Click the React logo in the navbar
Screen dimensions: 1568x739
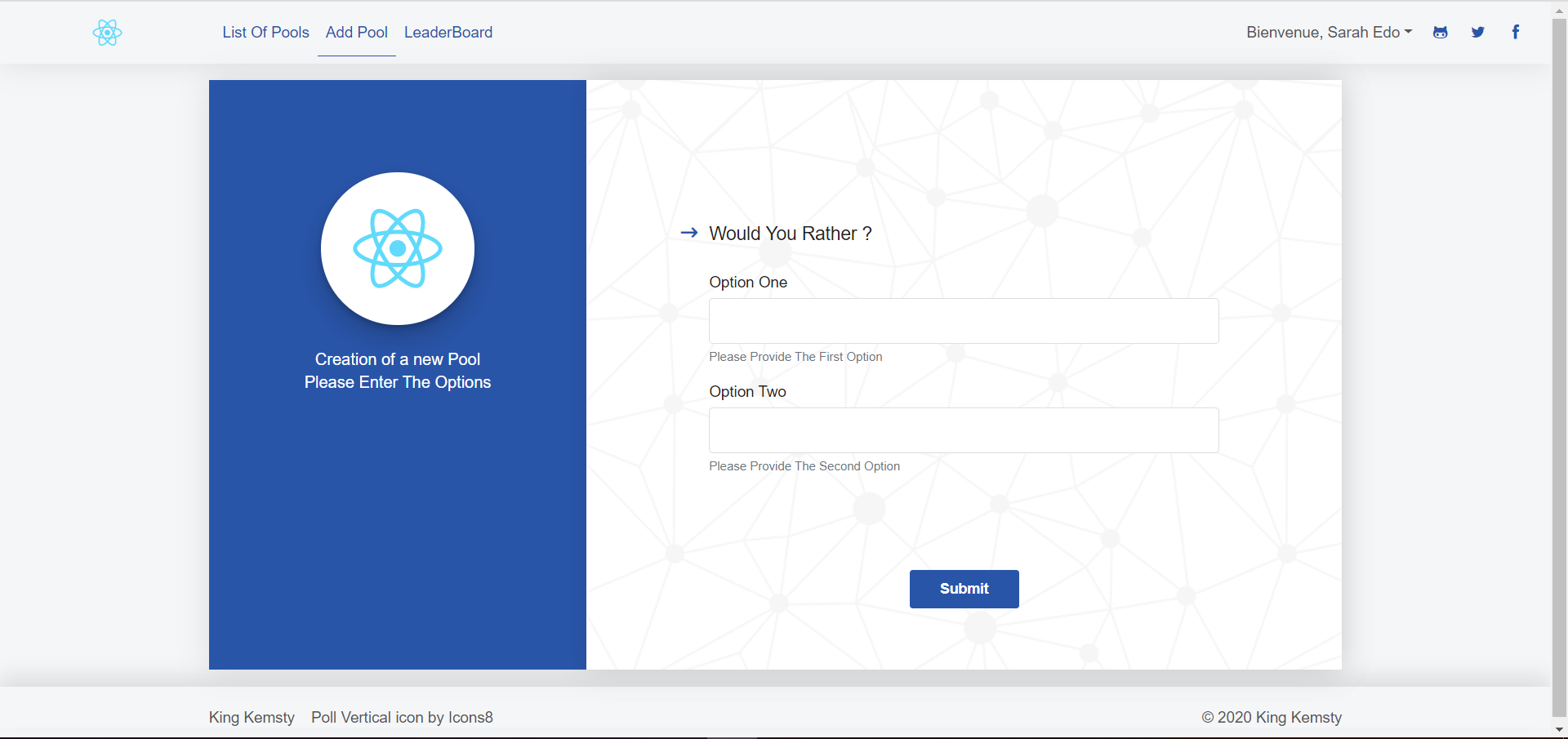107,33
